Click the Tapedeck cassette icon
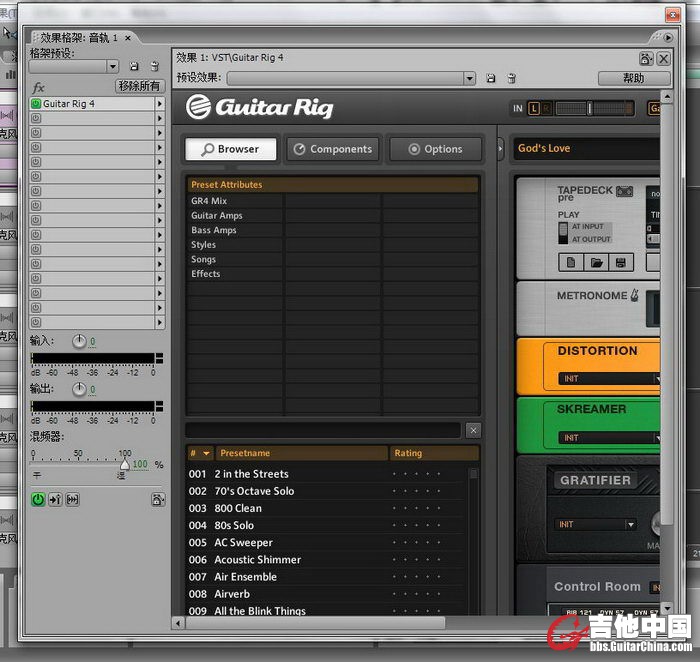Viewport: 700px width, 662px height. (x=624, y=192)
